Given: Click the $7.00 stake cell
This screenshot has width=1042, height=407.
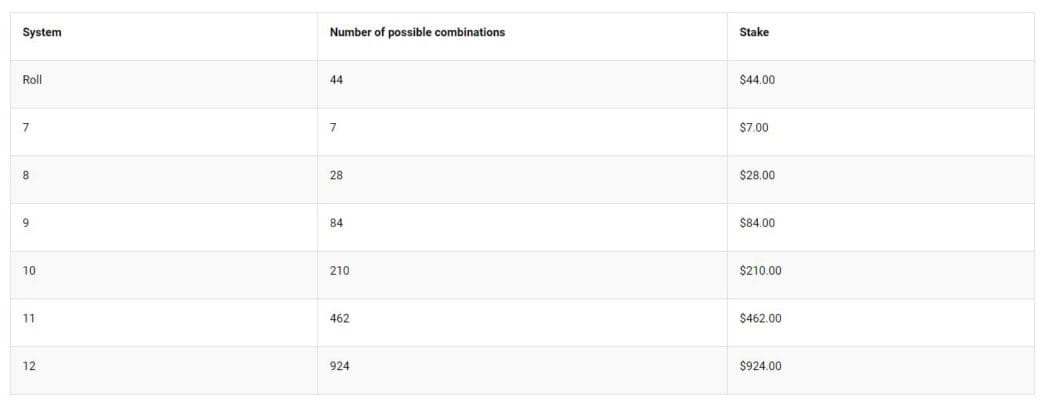Looking at the screenshot, I should (754, 128).
